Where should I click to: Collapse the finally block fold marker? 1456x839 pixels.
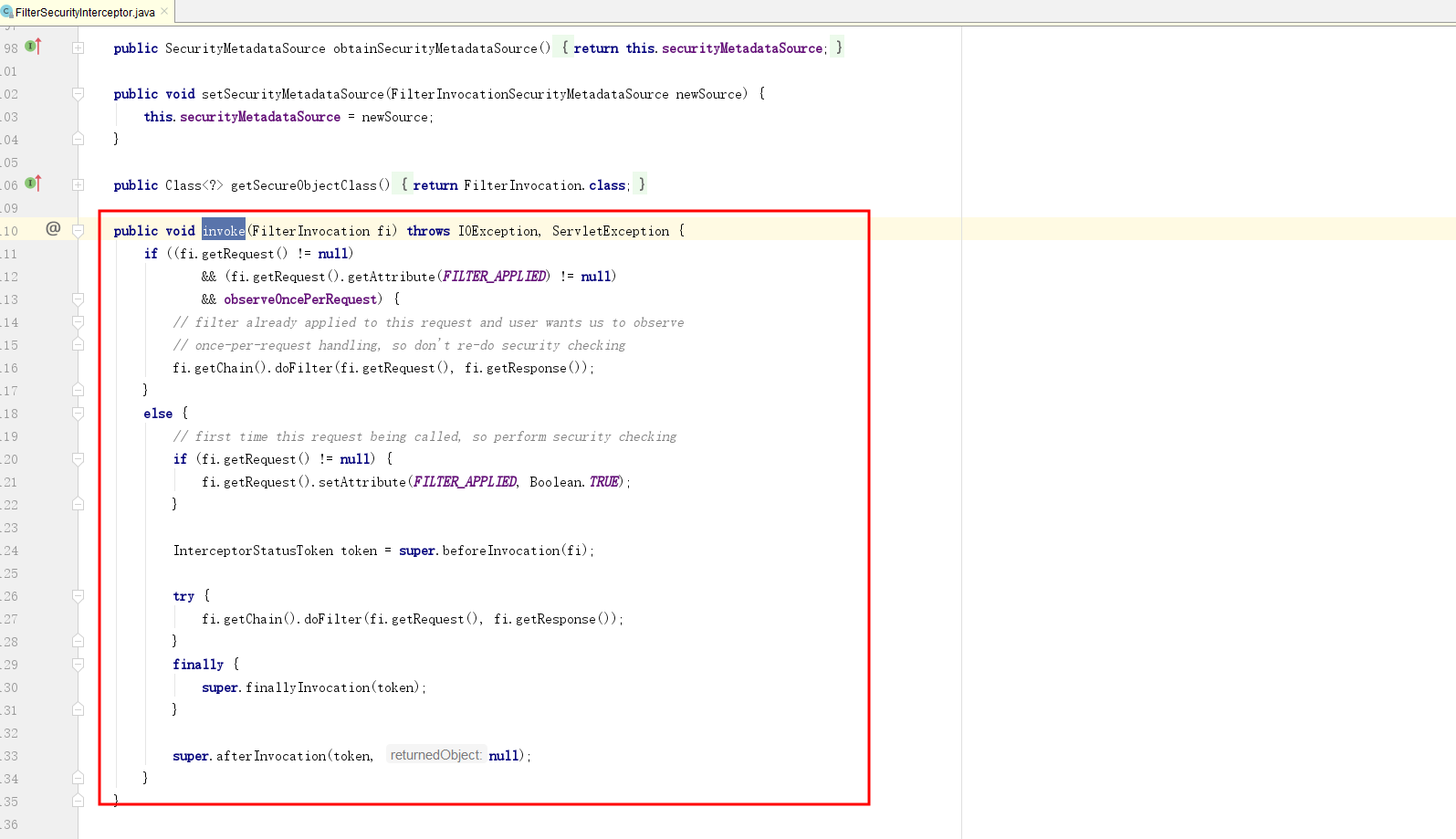click(x=79, y=664)
